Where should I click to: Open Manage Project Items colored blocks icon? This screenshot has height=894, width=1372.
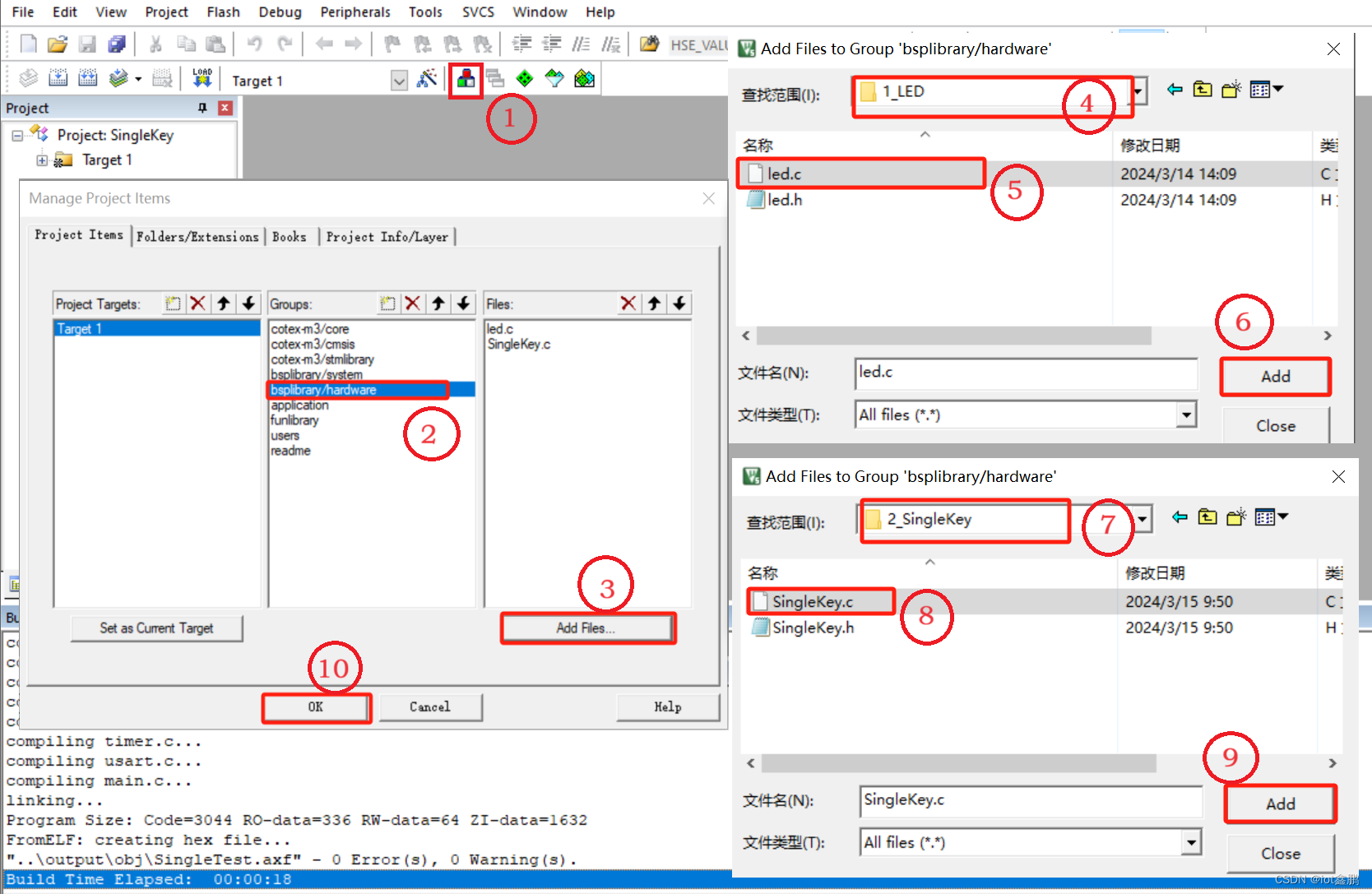466,79
